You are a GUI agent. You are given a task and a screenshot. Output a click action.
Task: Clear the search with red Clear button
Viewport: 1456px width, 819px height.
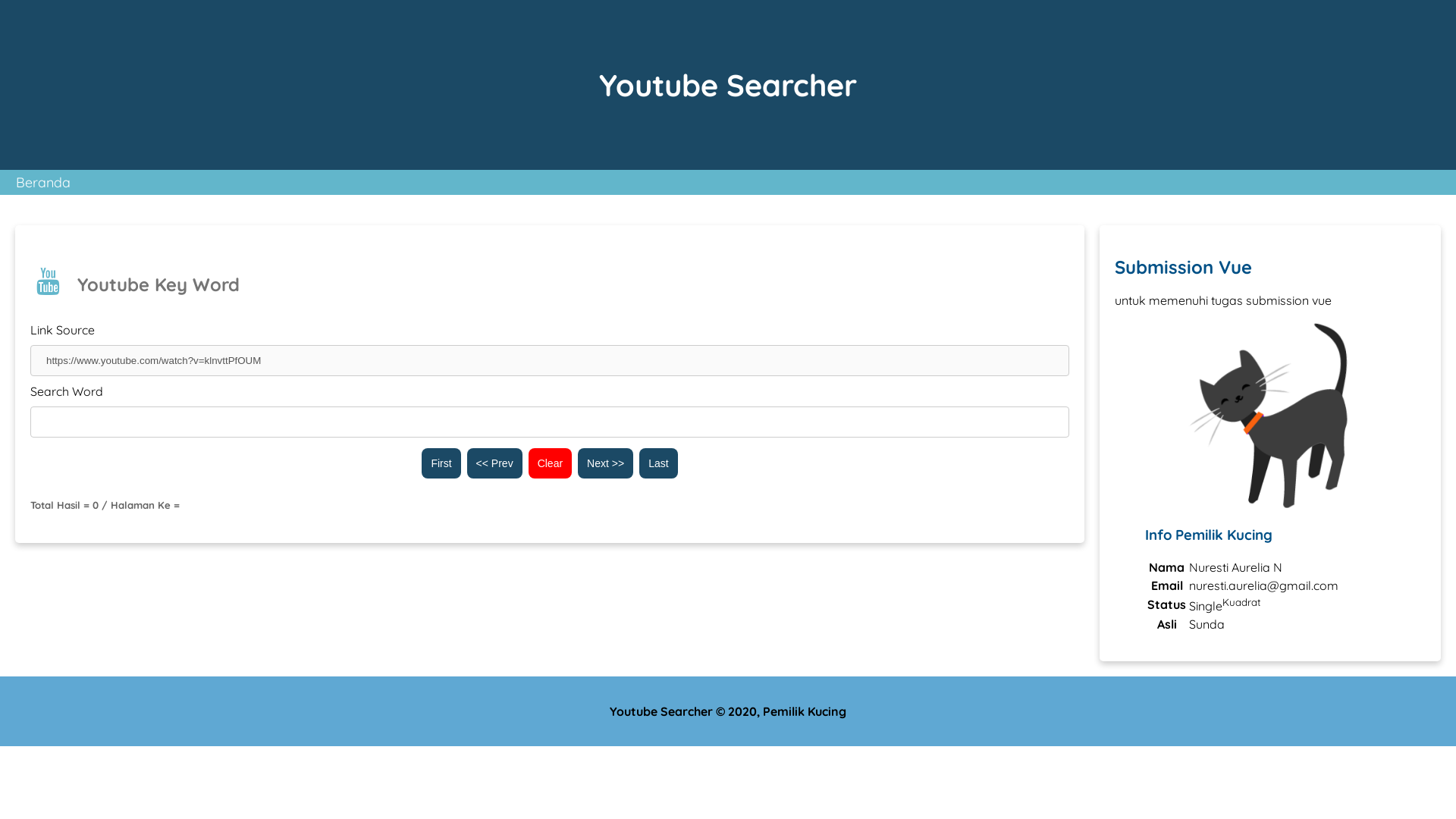pyautogui.click(x=550, y=463)
